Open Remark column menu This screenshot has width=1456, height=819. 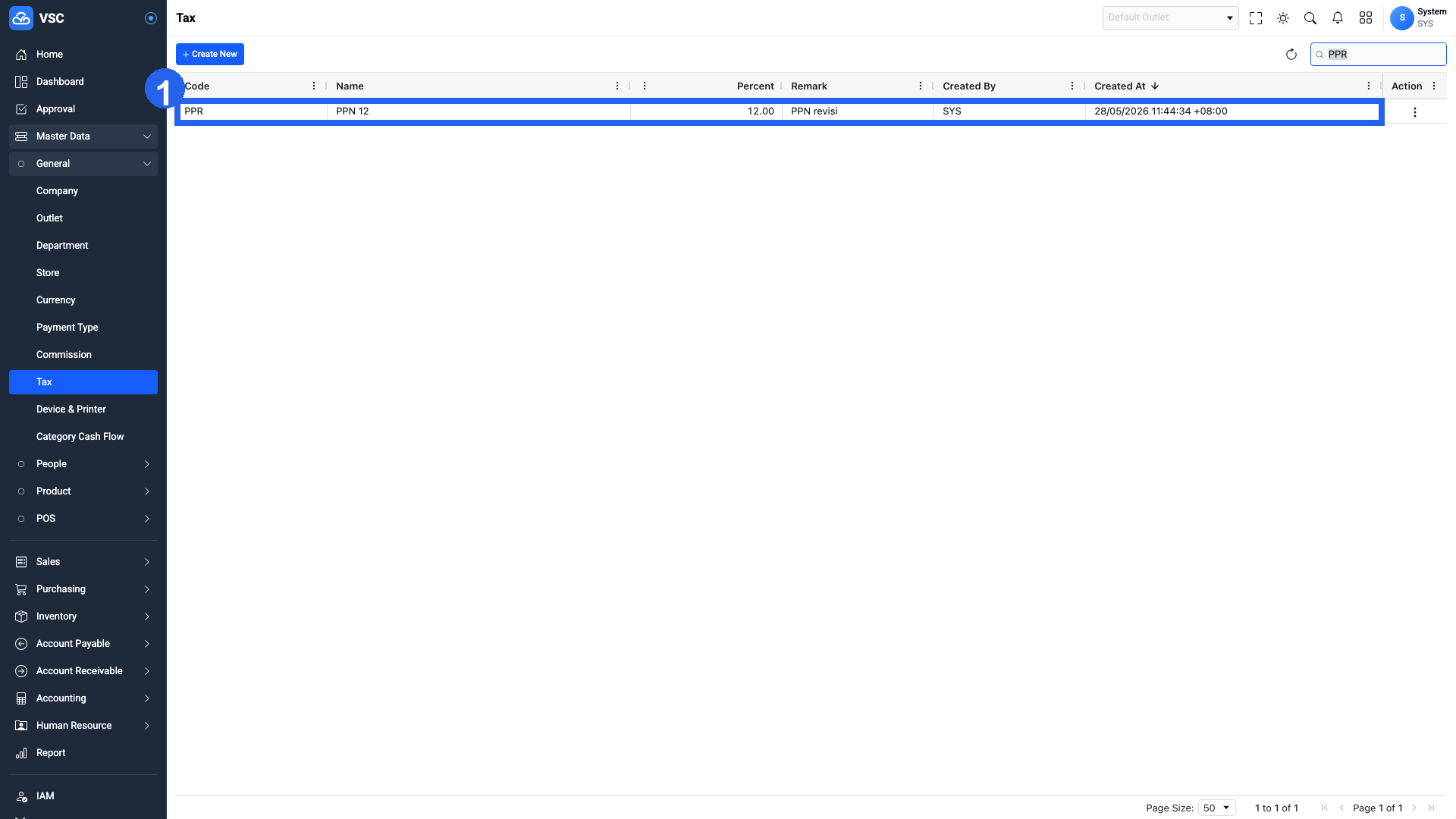click(x=921, y=86)
